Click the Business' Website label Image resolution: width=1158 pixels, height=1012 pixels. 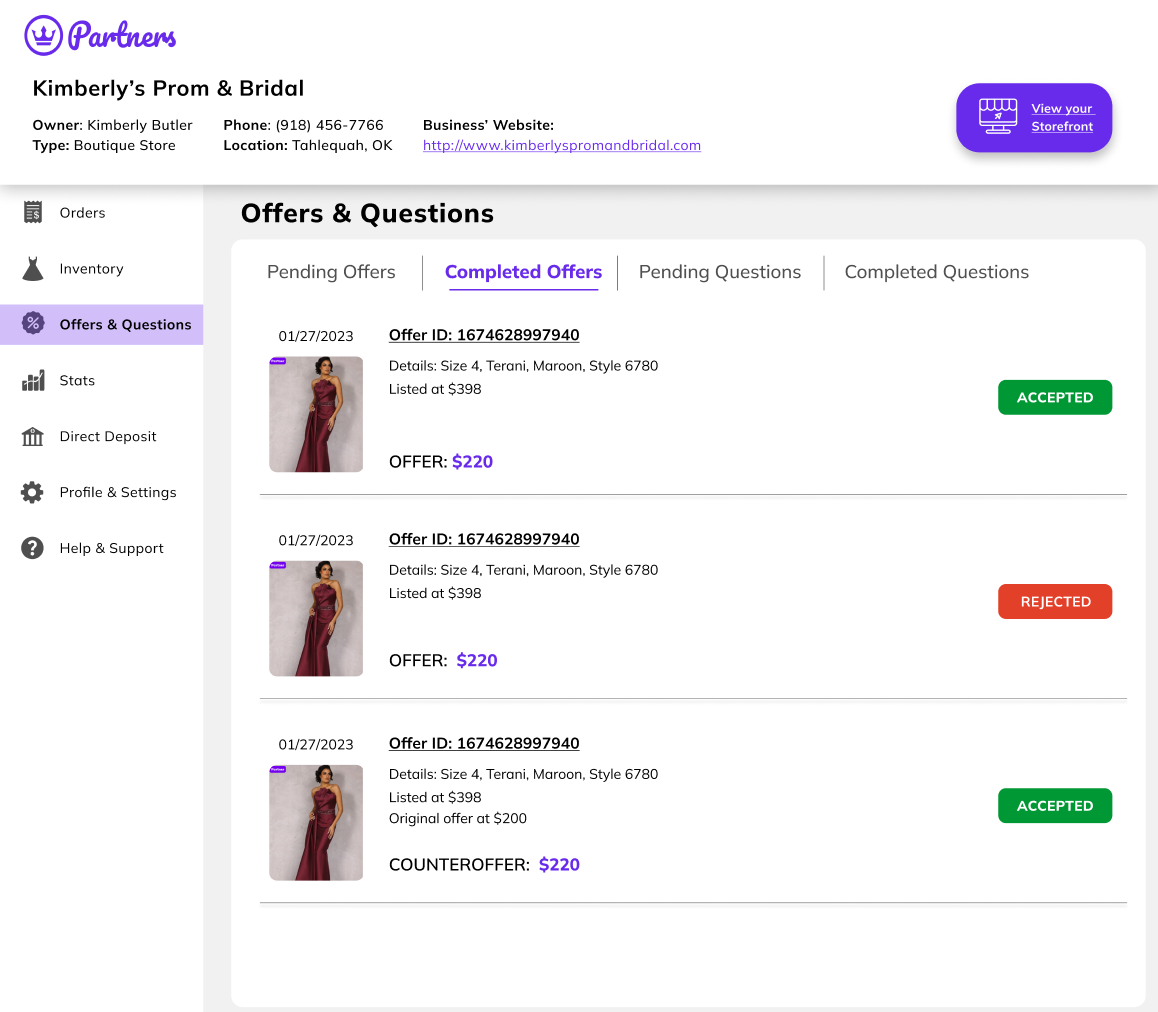[488, 125]
